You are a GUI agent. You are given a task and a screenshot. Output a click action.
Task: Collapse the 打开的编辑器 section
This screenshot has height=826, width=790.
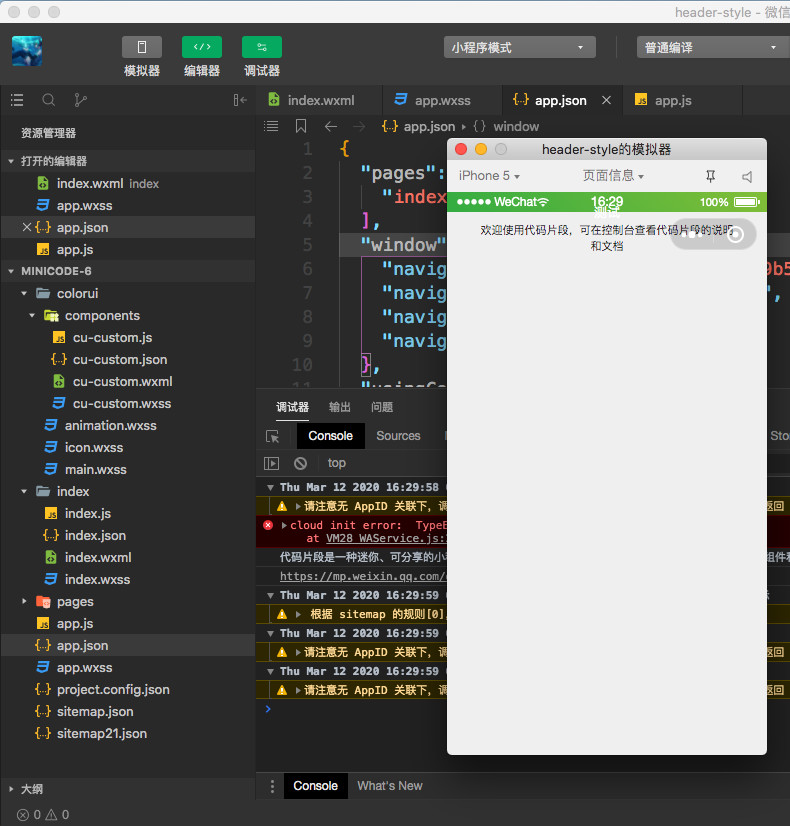click(11, 161)
